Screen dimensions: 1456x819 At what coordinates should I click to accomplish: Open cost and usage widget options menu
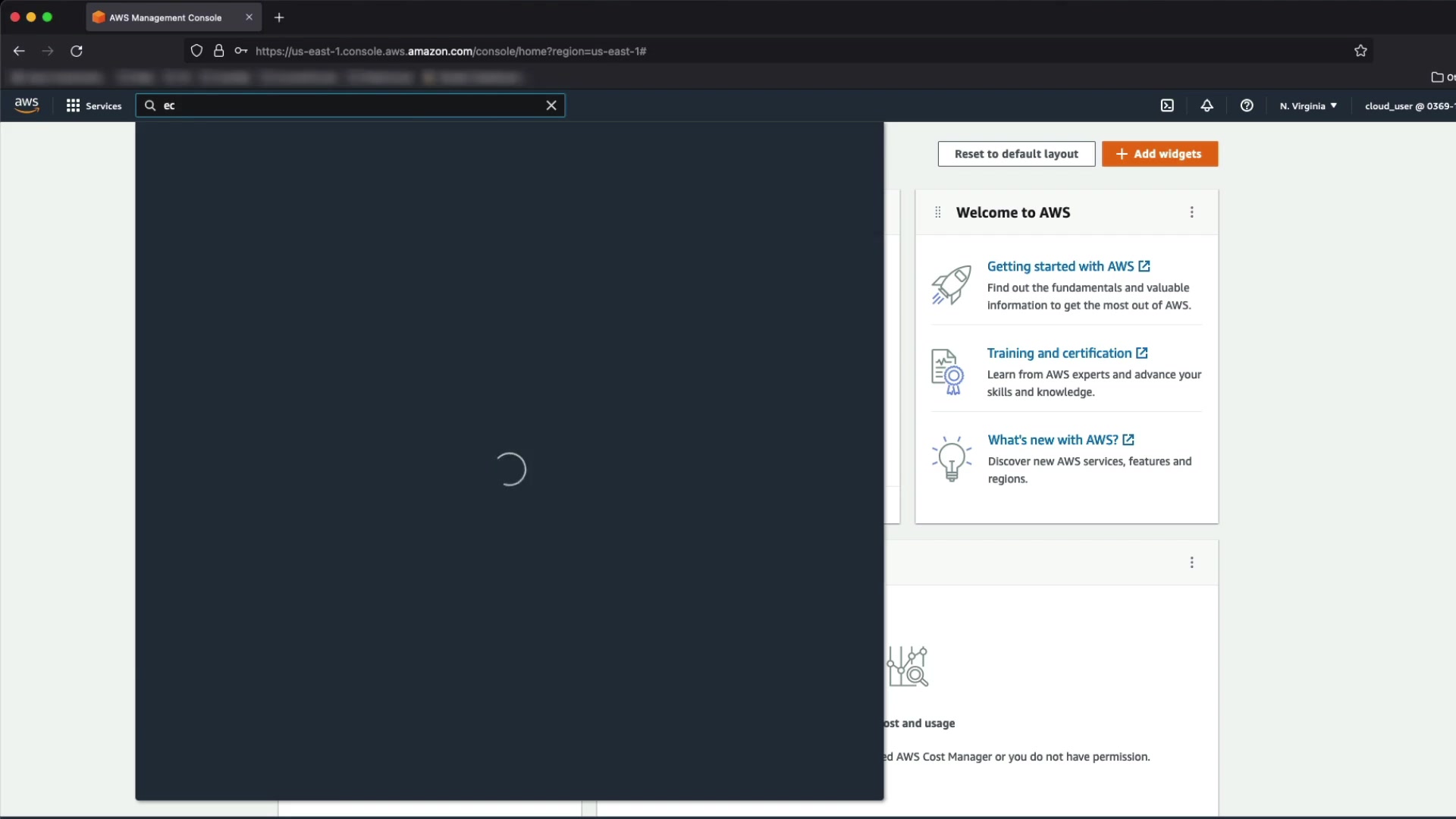pyautogui.click(x=1191, y=563)
